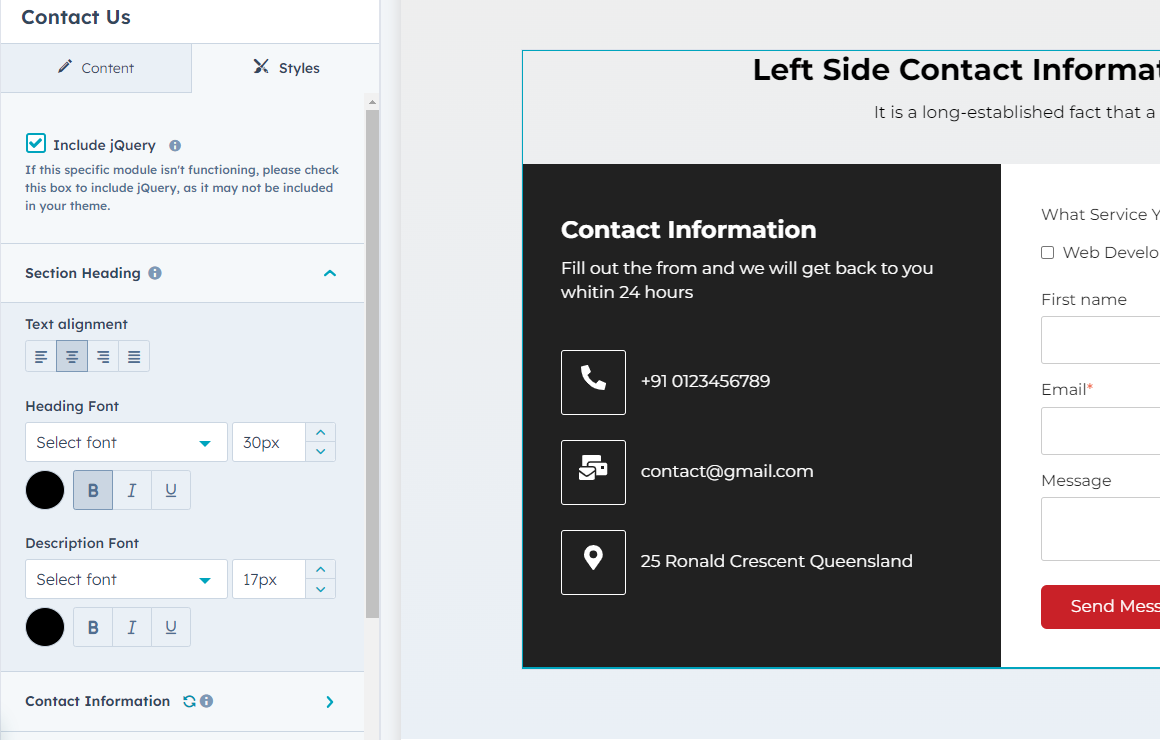Screen dimensions: 1160x740
Task: Switch to the Content tab
Action: click(96, 68)
